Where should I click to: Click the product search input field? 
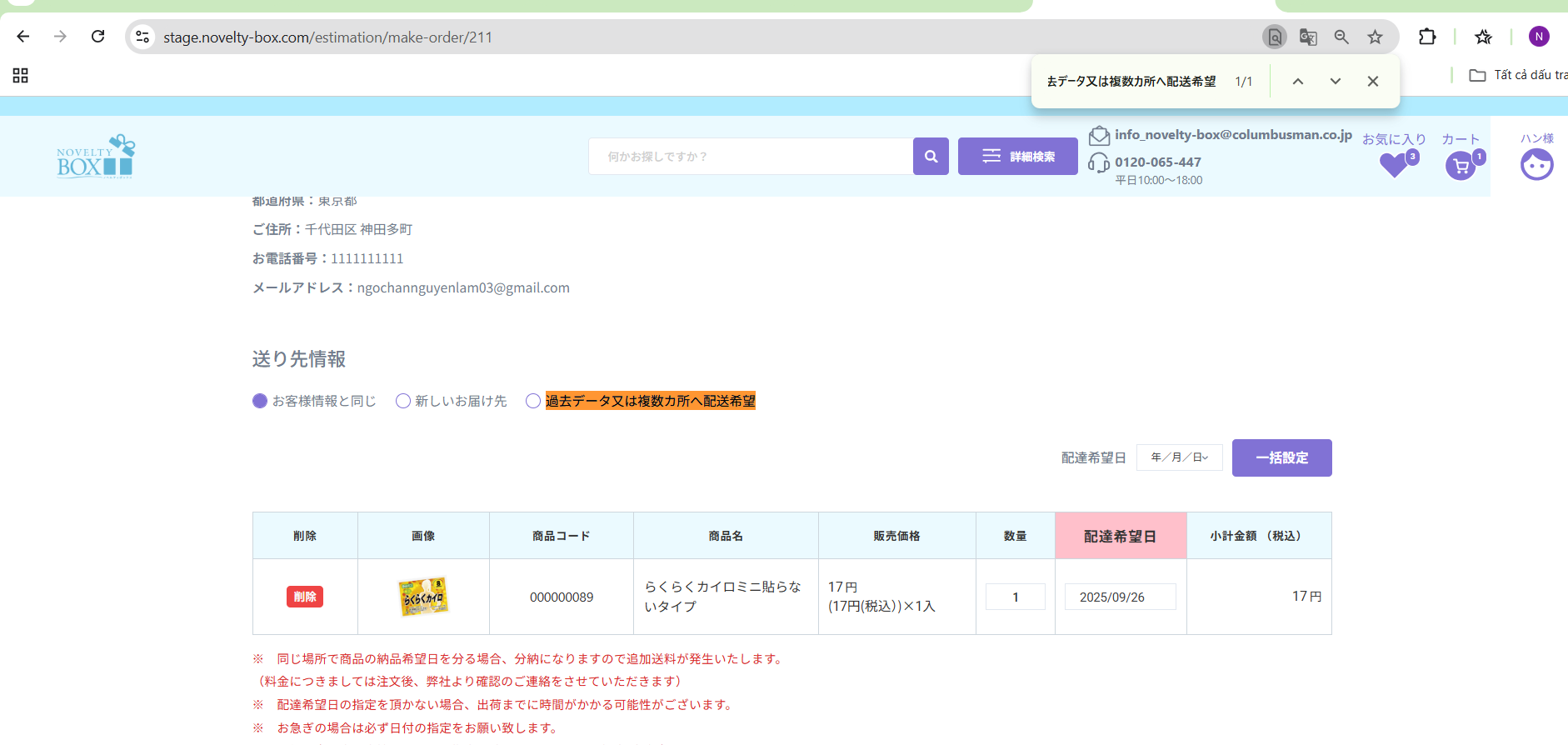coord(750,157)
